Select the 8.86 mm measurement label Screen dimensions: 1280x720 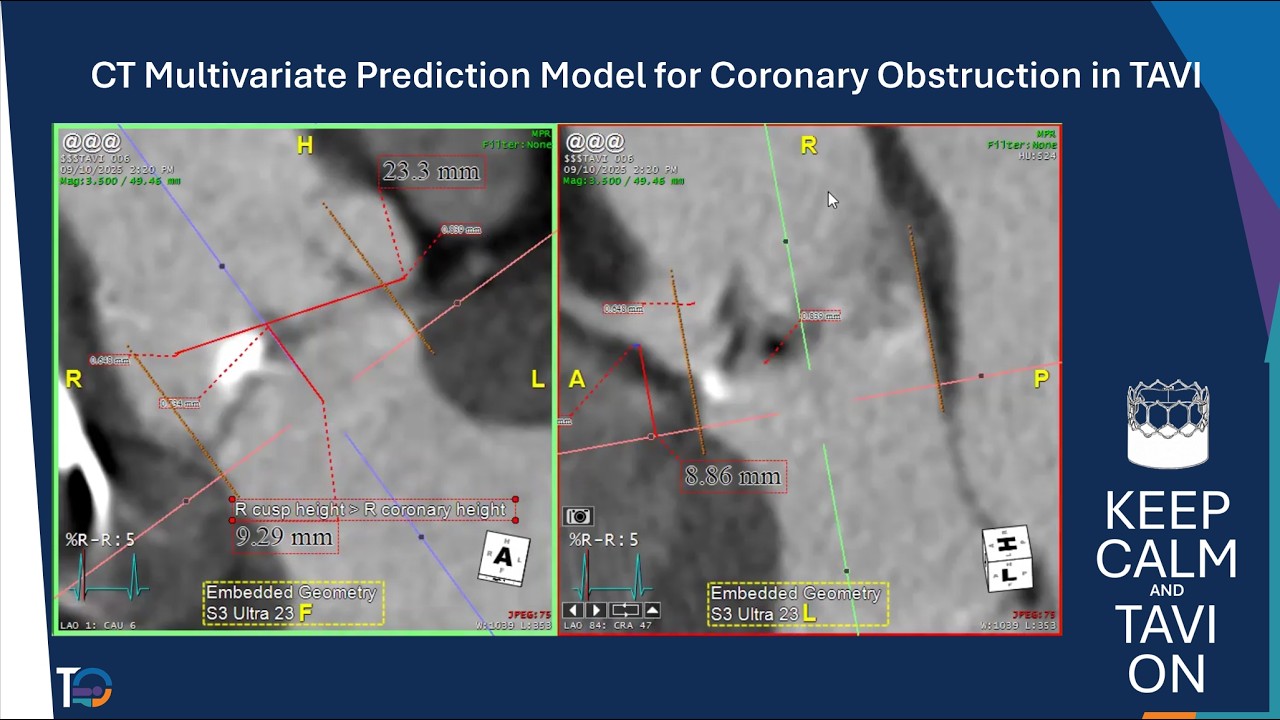733,477
